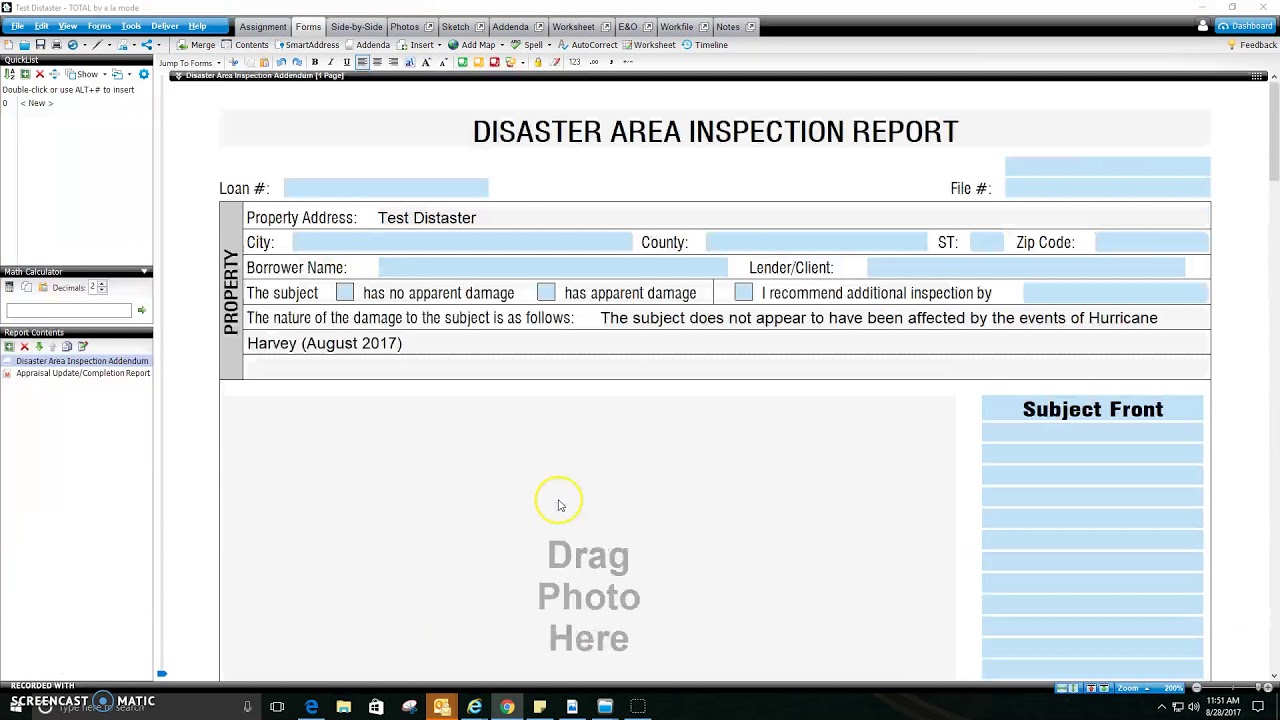
Task: Click the Merge toolbar button
Action: coord(197,45)
